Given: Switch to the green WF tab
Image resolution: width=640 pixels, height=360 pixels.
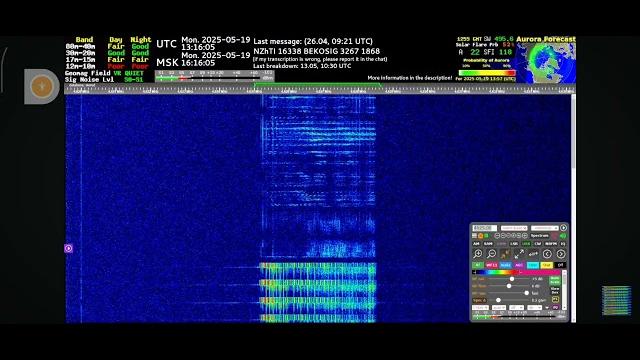Looking at the screenshot, I should (x=478, y=265).
